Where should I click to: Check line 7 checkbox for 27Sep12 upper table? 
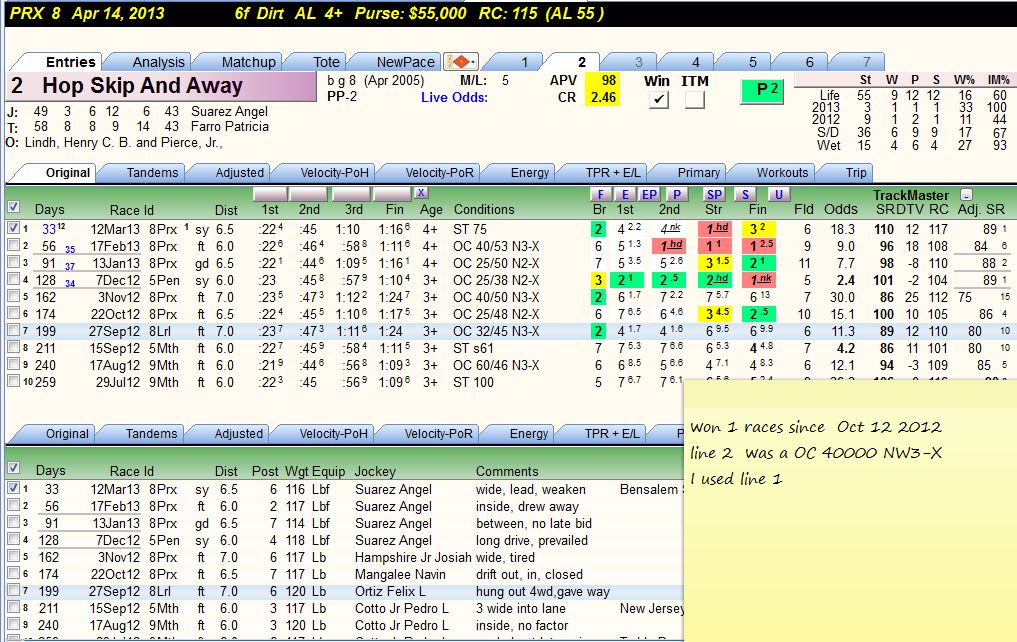tap(14, 330)
